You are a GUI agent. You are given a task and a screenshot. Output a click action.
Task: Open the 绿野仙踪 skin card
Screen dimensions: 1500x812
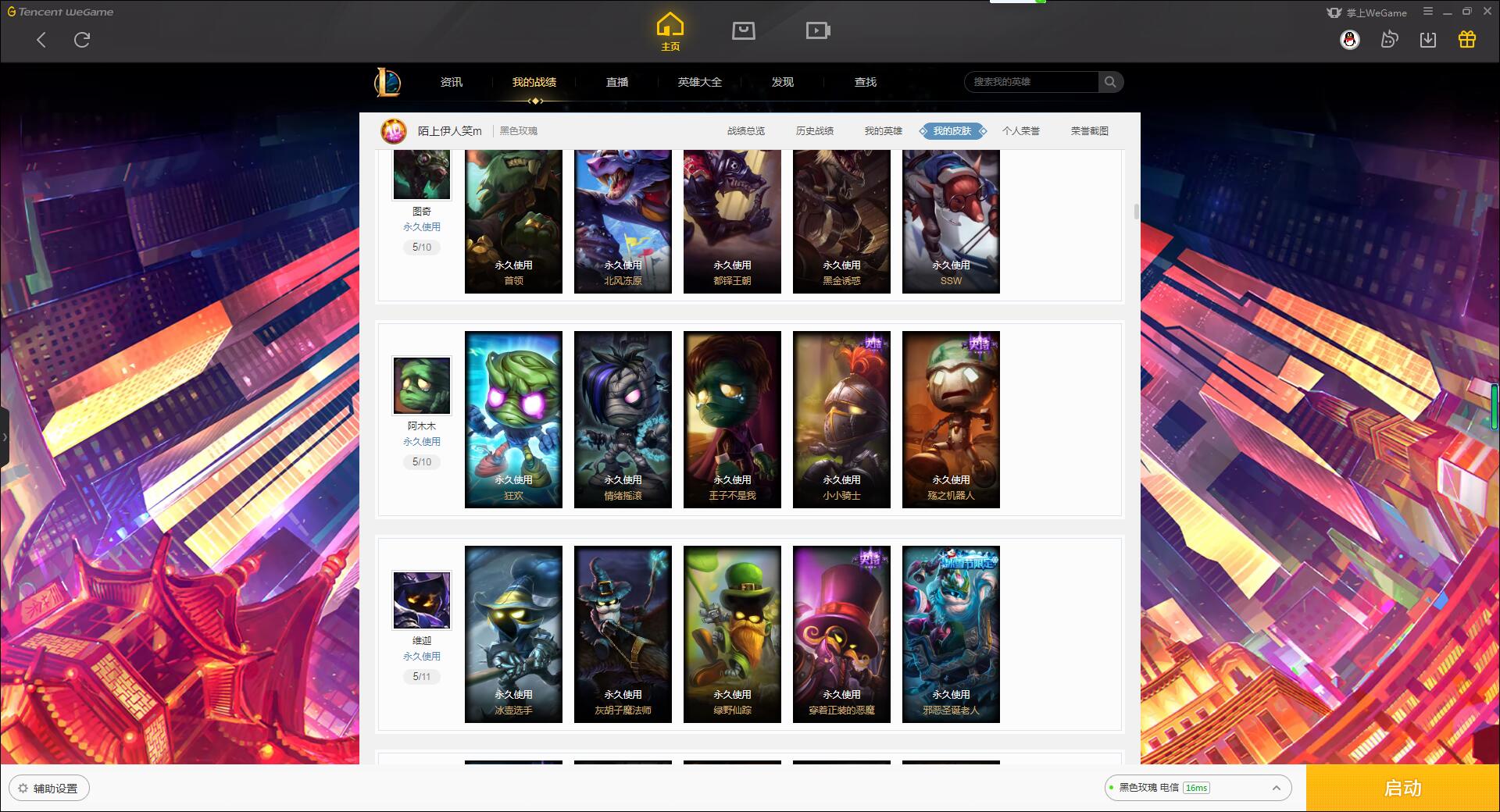[732, 634]
